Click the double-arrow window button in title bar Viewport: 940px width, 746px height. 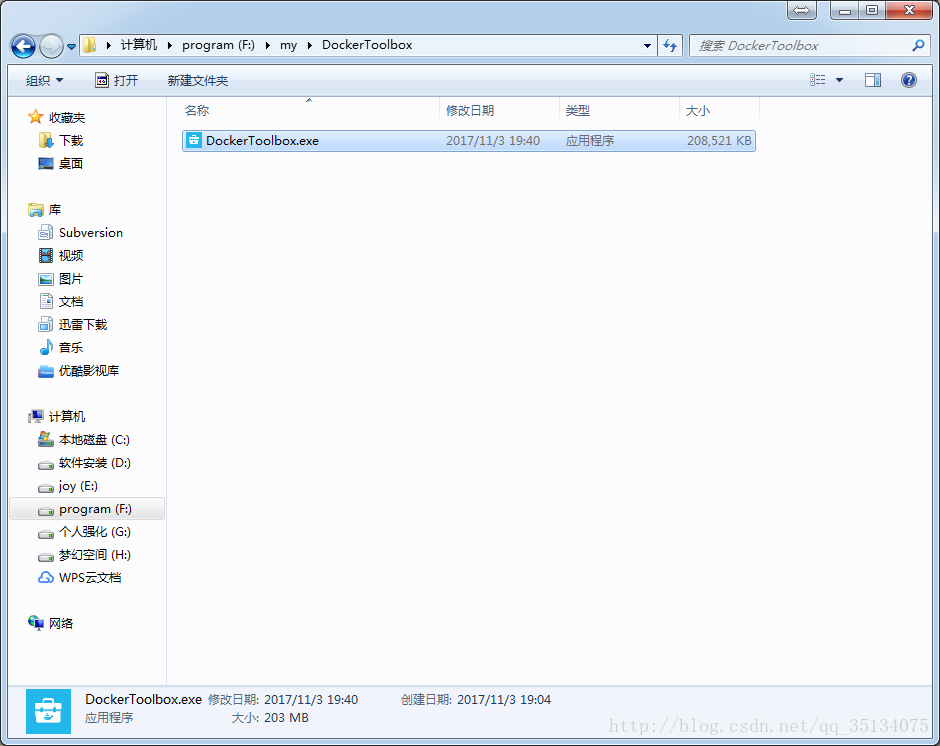click(x=802, y=10)
